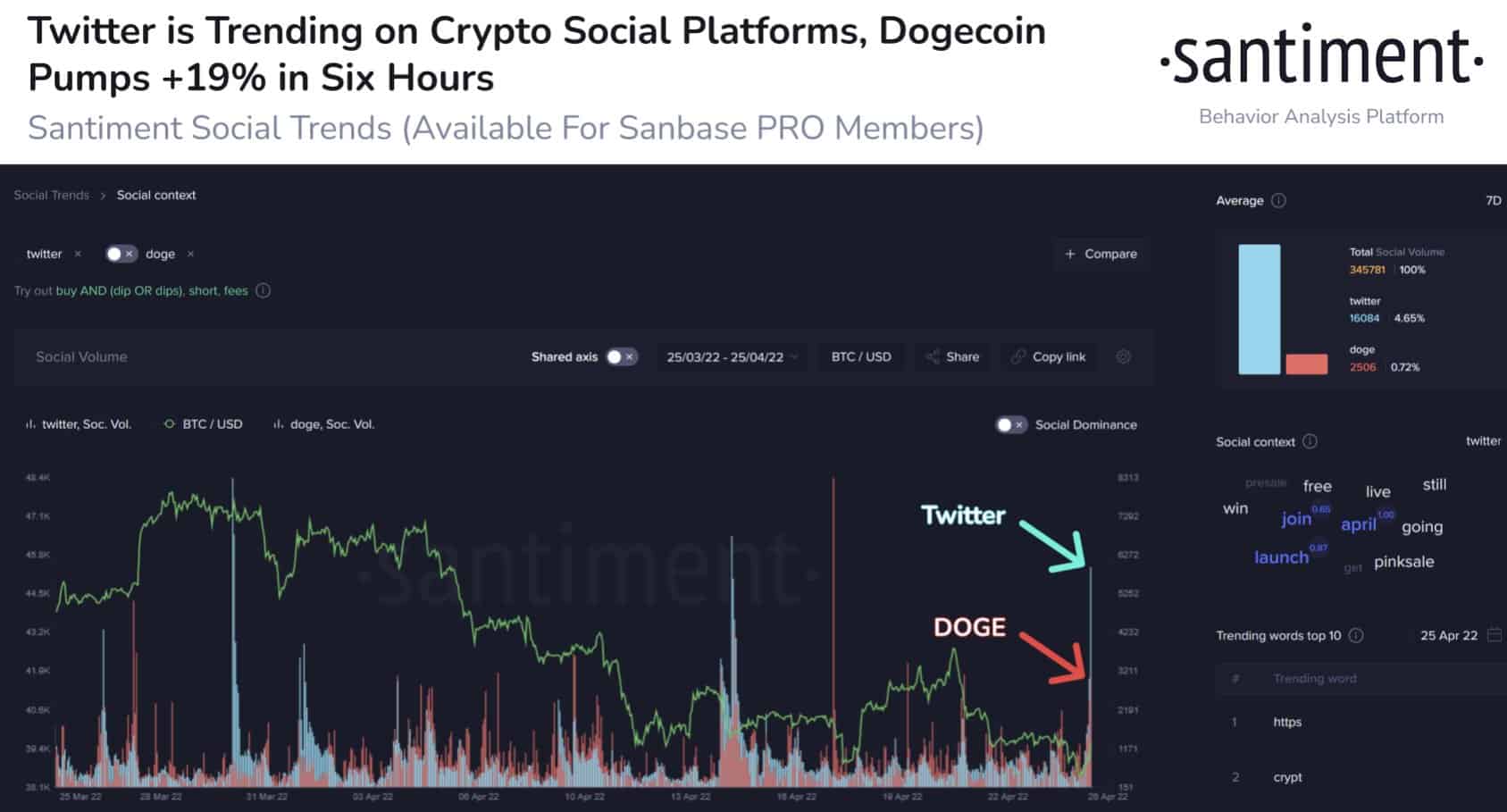
Task: Open the 25/03/22 - 25/04/22 date range dropdown
Action: 732,356
